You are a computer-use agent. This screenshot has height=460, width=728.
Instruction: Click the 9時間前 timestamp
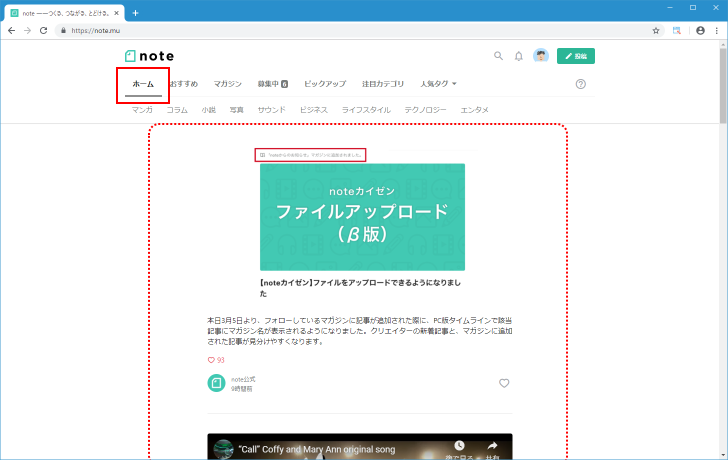[x=242, y=389]
